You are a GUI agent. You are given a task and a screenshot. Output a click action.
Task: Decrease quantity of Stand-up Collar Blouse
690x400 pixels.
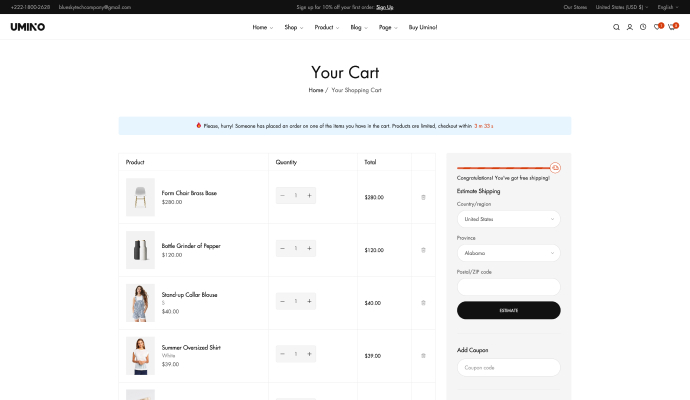283,301
